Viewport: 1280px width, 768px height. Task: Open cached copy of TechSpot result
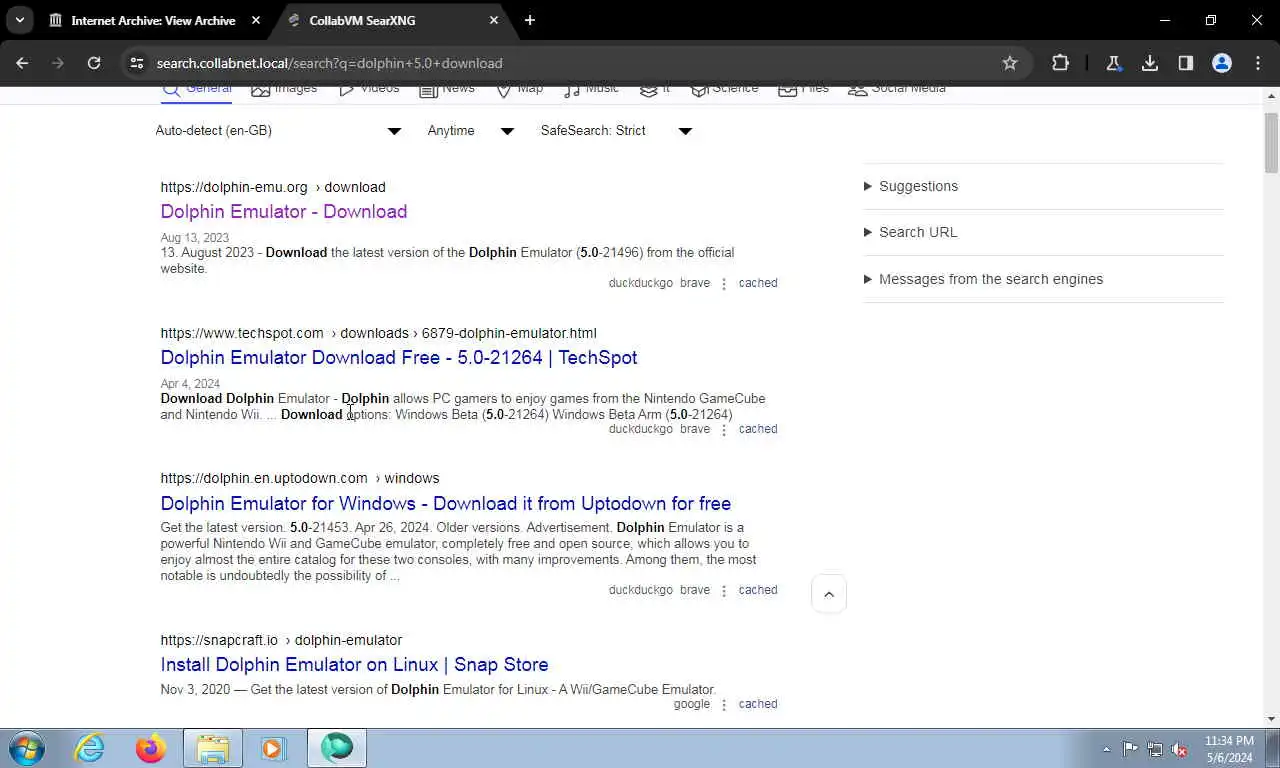pyautogui.click(x=758, y=429)
